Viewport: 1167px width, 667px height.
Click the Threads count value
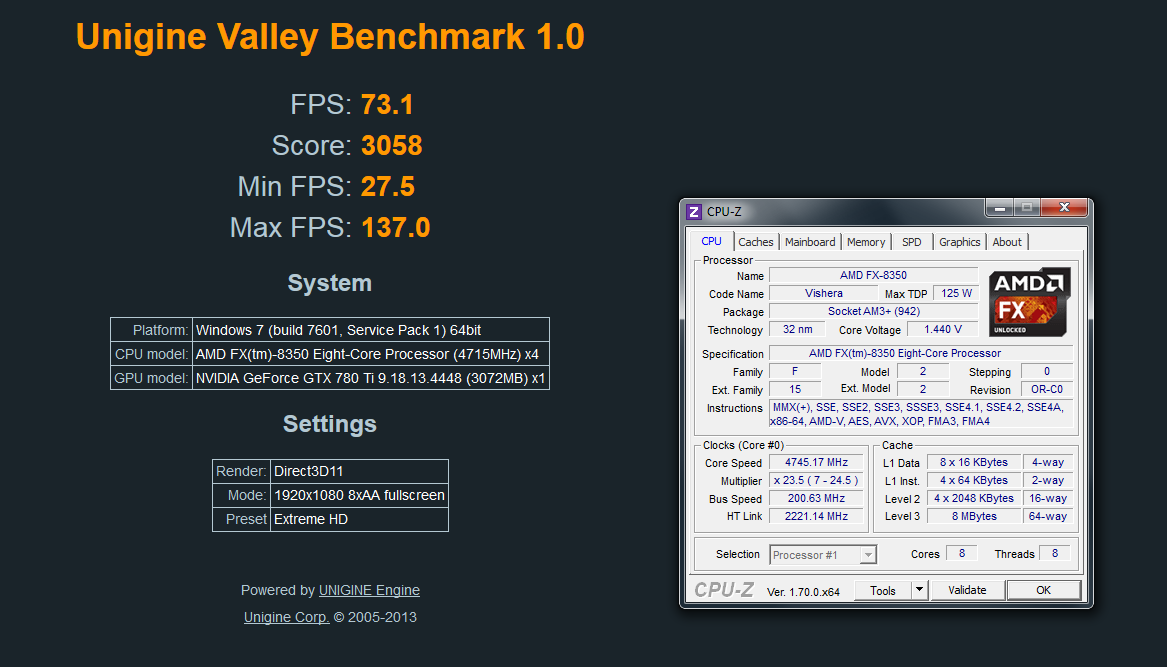(x=1055, y=553)
